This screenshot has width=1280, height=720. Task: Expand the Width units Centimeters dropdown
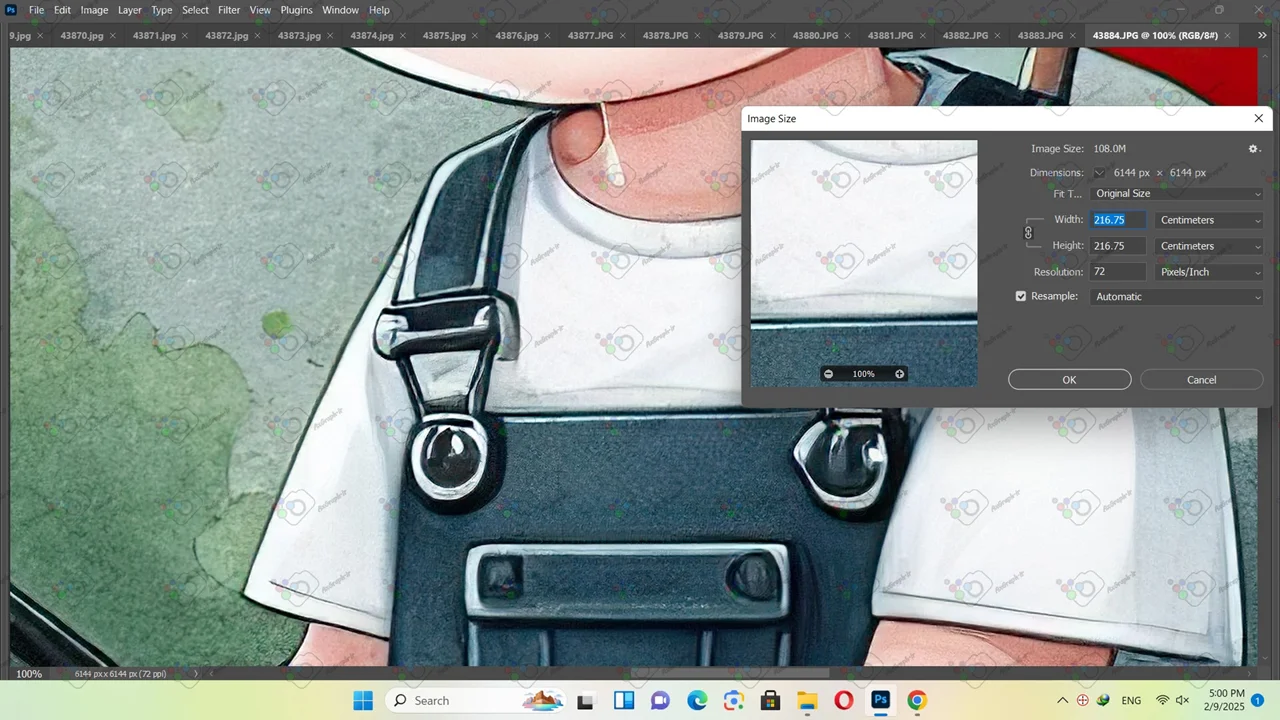coord(1209,220)
